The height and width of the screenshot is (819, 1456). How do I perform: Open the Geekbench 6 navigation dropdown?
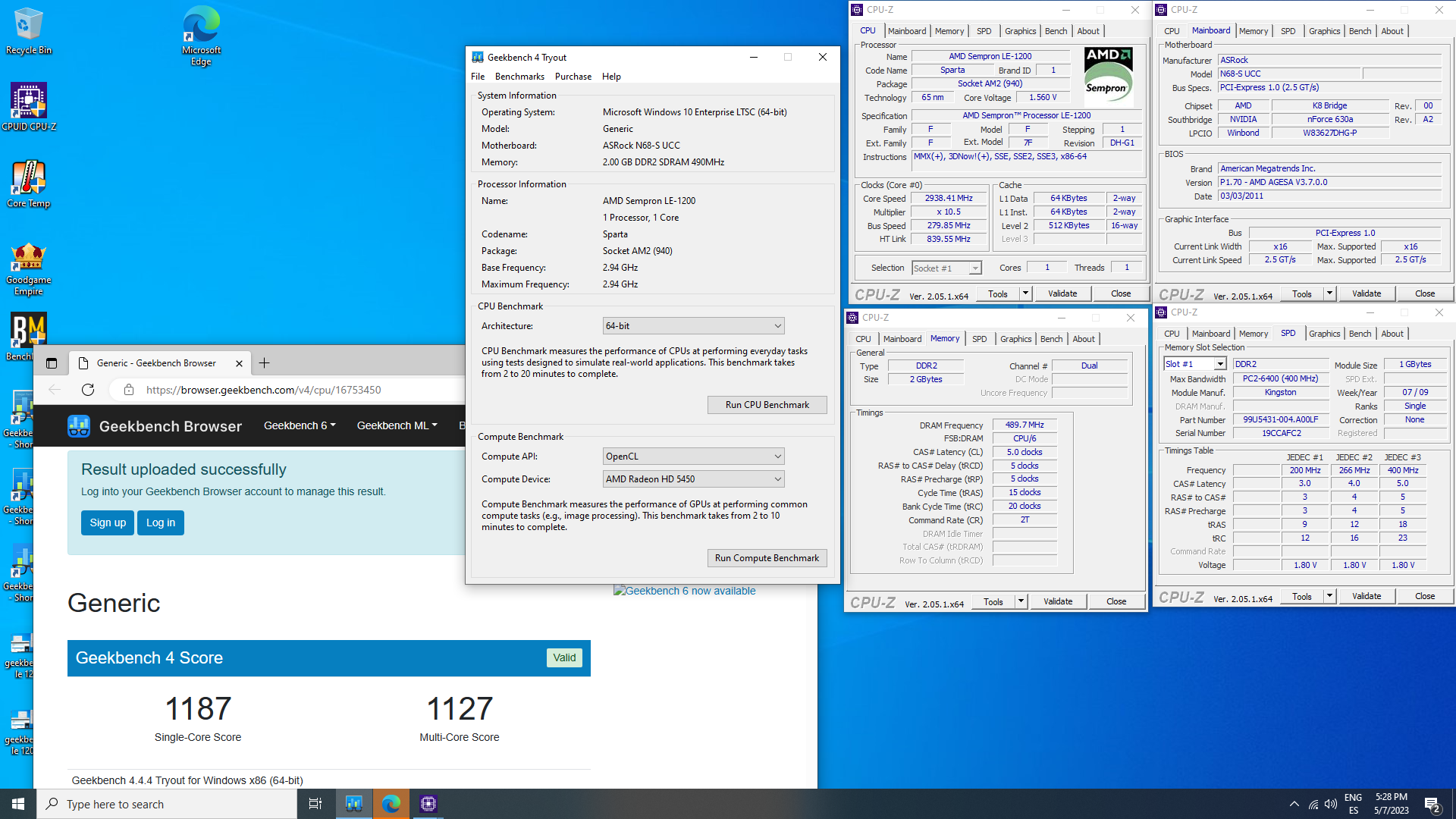coord(300,426)
